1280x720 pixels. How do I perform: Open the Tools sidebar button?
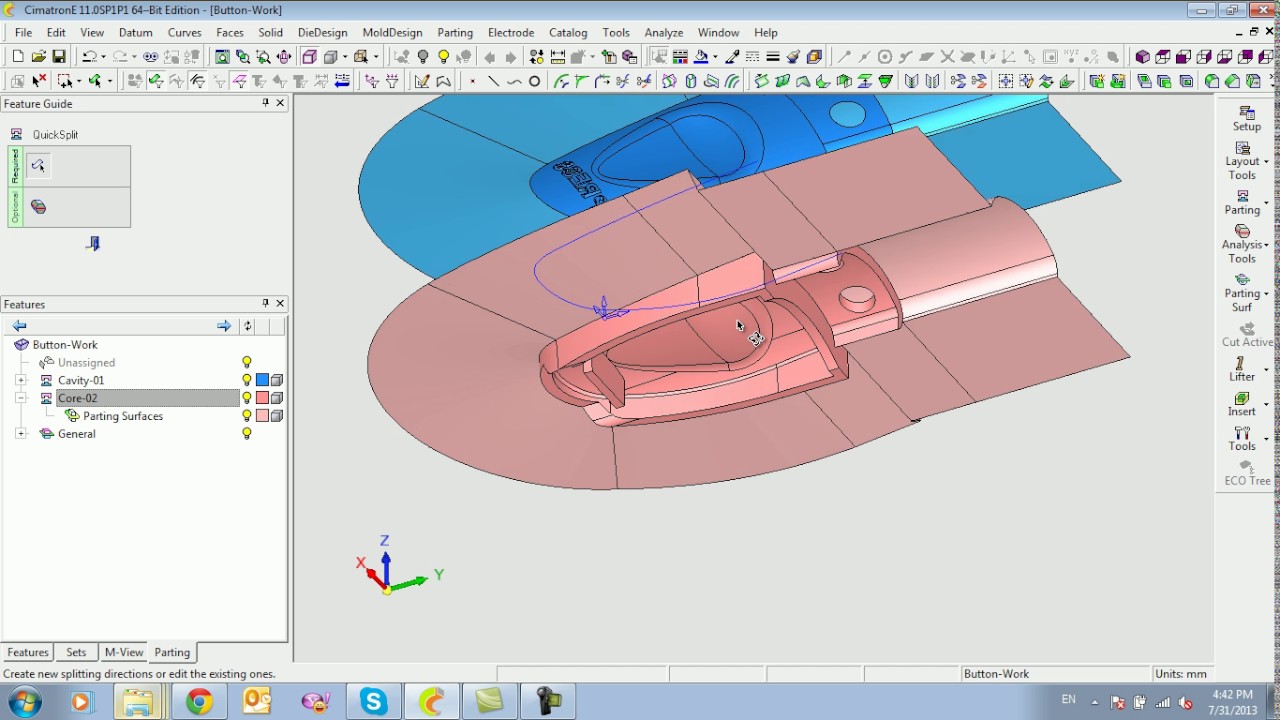[1242, 439]
